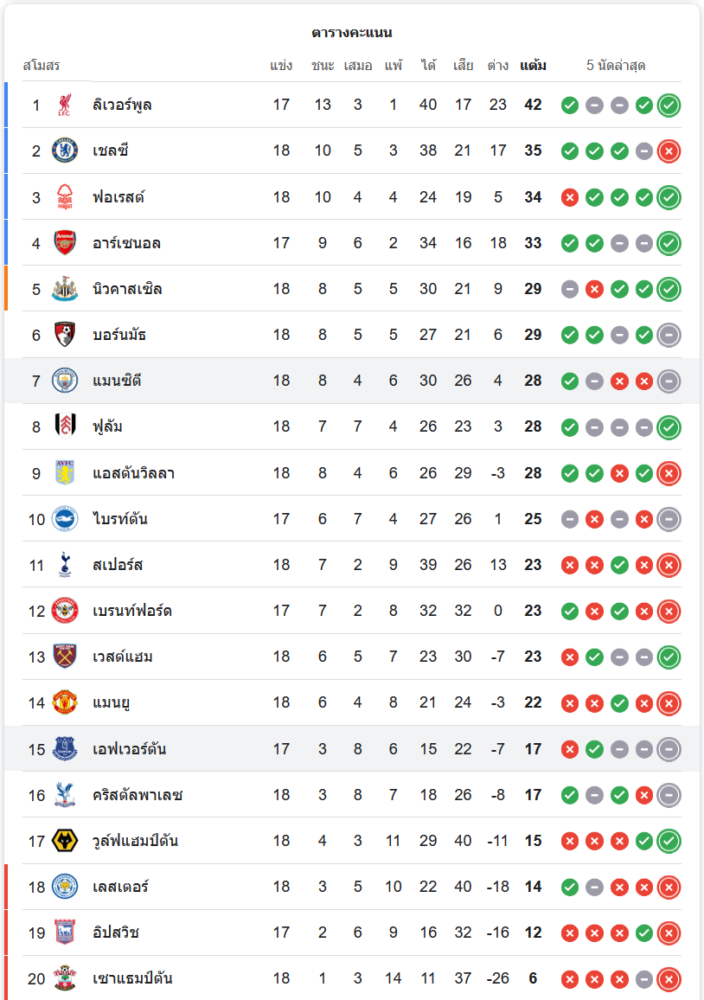The width and height of the screenshot is (704, 1000).
Task: Click the last 5 matches column header
Action: coord(616,66)
